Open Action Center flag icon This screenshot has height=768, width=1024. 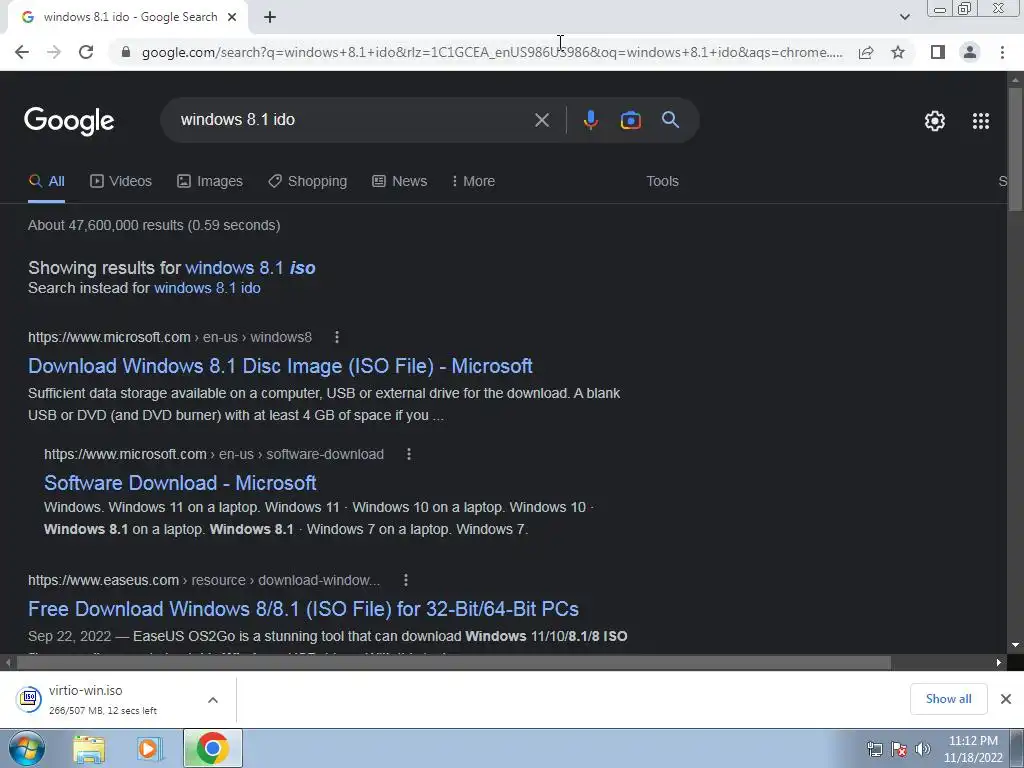pyautogui.click(x=899, y=749)
